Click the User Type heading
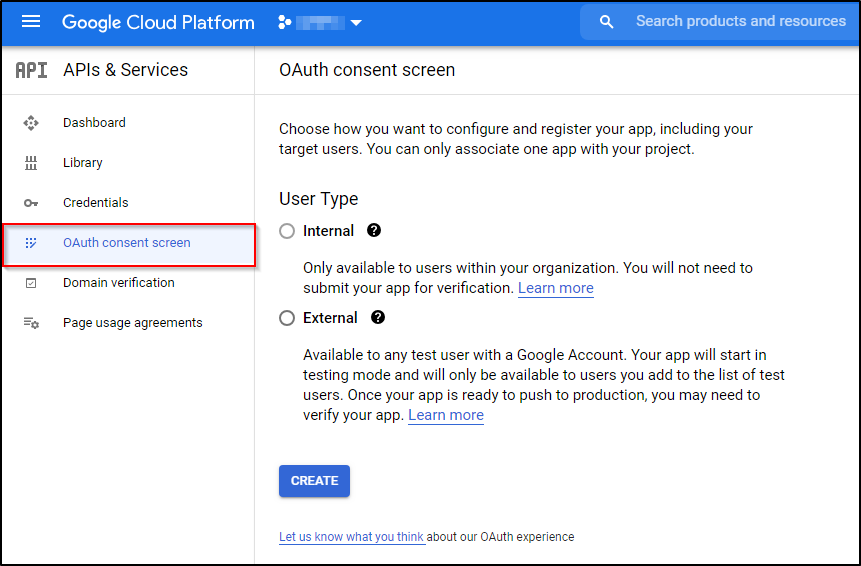This screenshot has width=861, height=566. click(x=318, y=199)
